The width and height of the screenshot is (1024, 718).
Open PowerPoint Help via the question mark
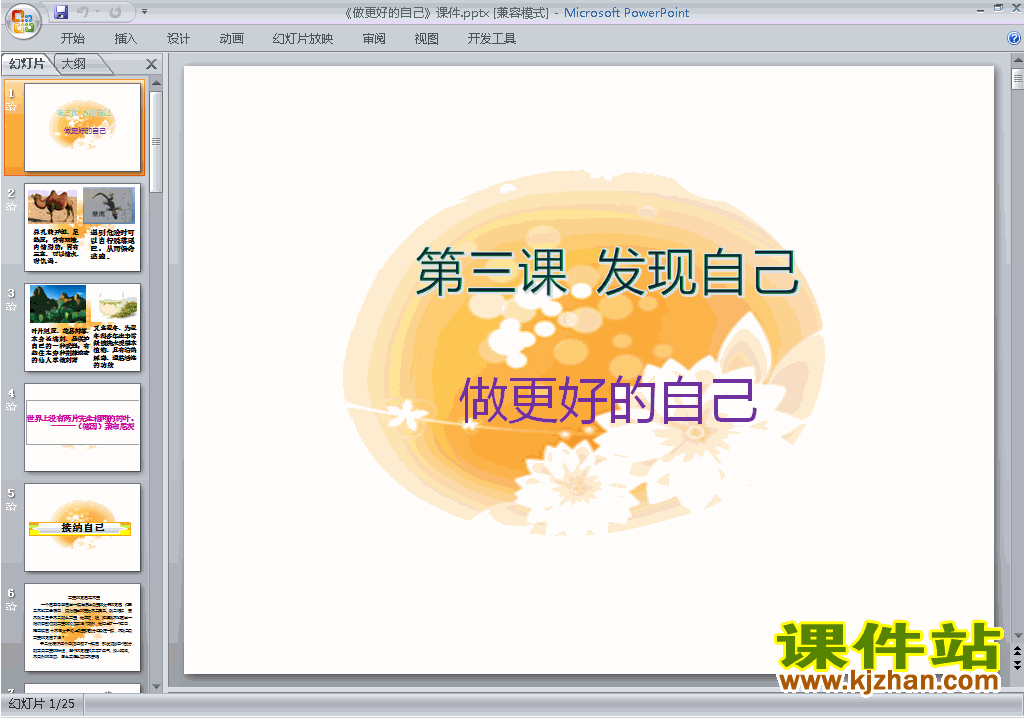click(x=1014, y=39)
